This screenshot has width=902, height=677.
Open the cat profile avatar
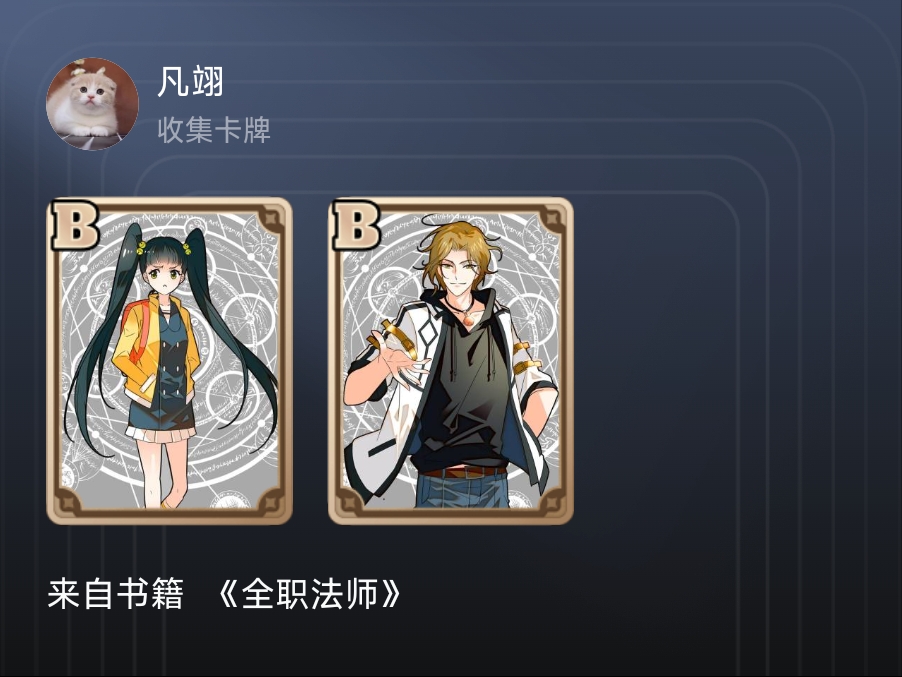pyautogui.click(x=92, y=104)
